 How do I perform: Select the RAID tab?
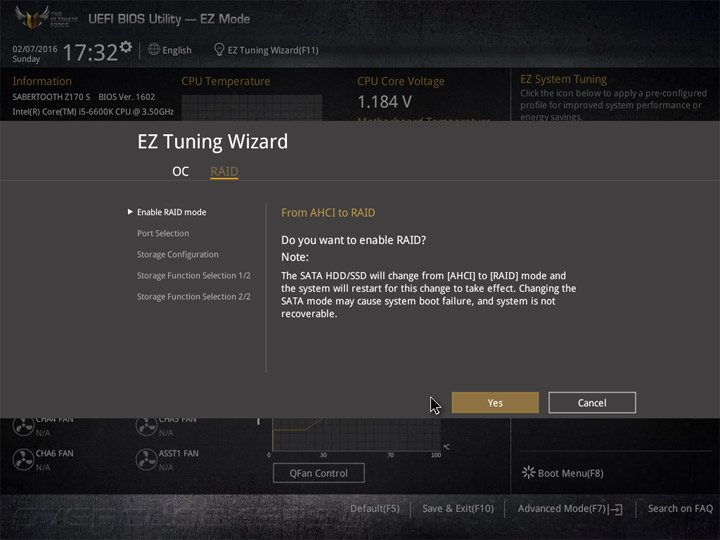(x=224, y=171)
